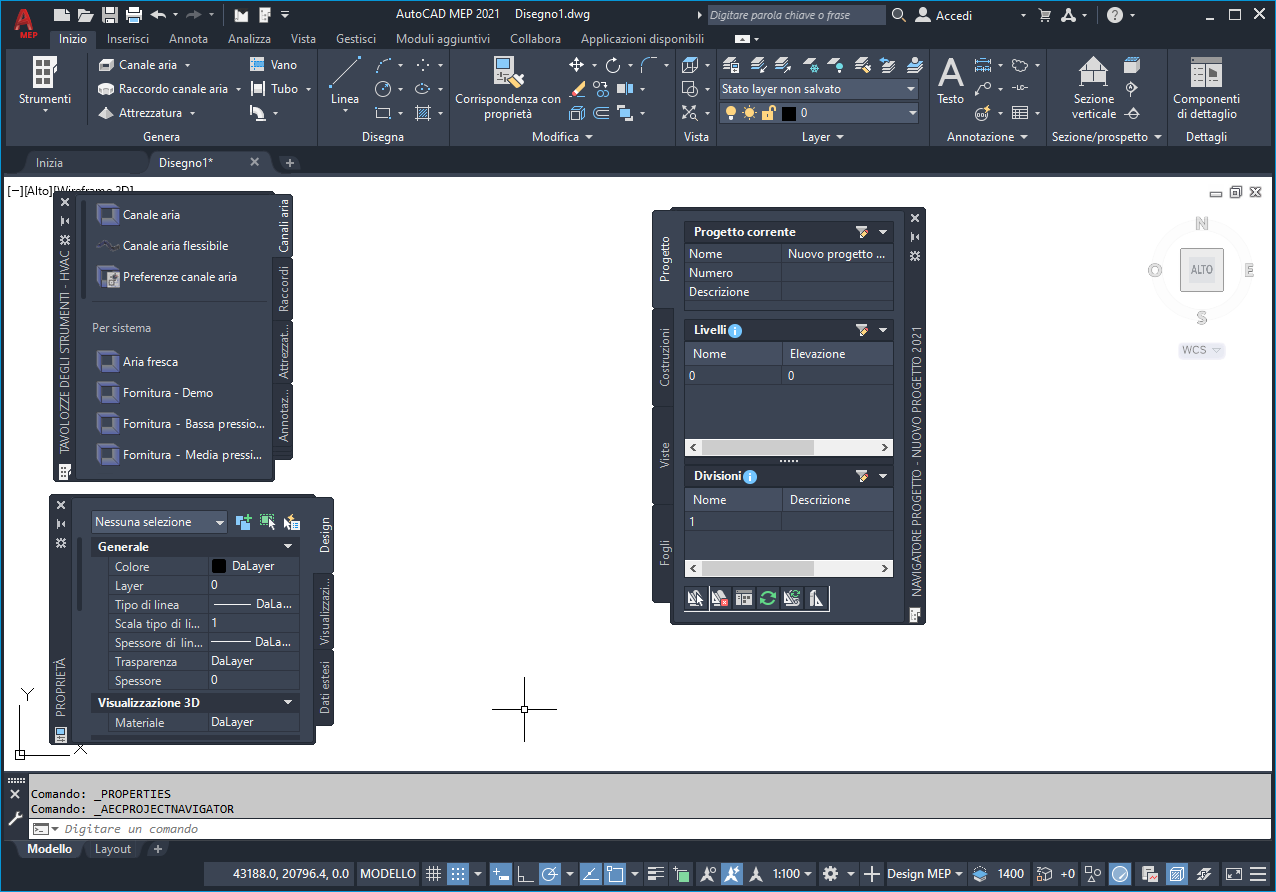Select the Rectangle tool in Disegna panel
The width and height of the screenshot is (1276, 892).
pyautogui.click(x=383, y=113)
